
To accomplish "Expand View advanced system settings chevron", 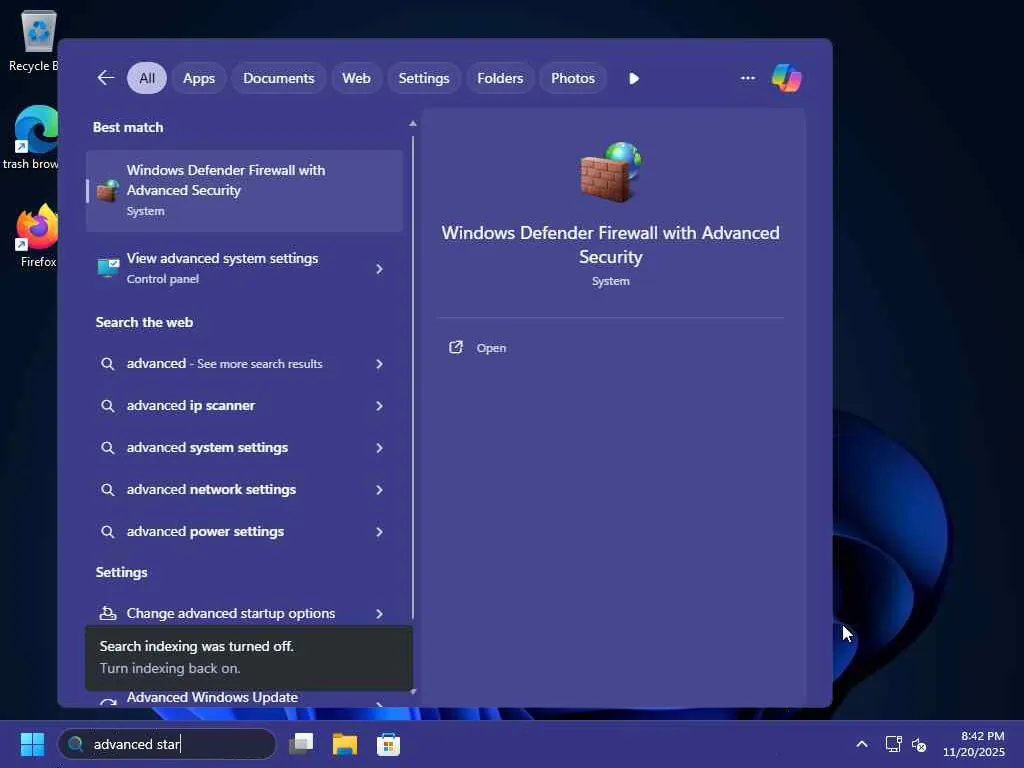I will pos(379,268).
